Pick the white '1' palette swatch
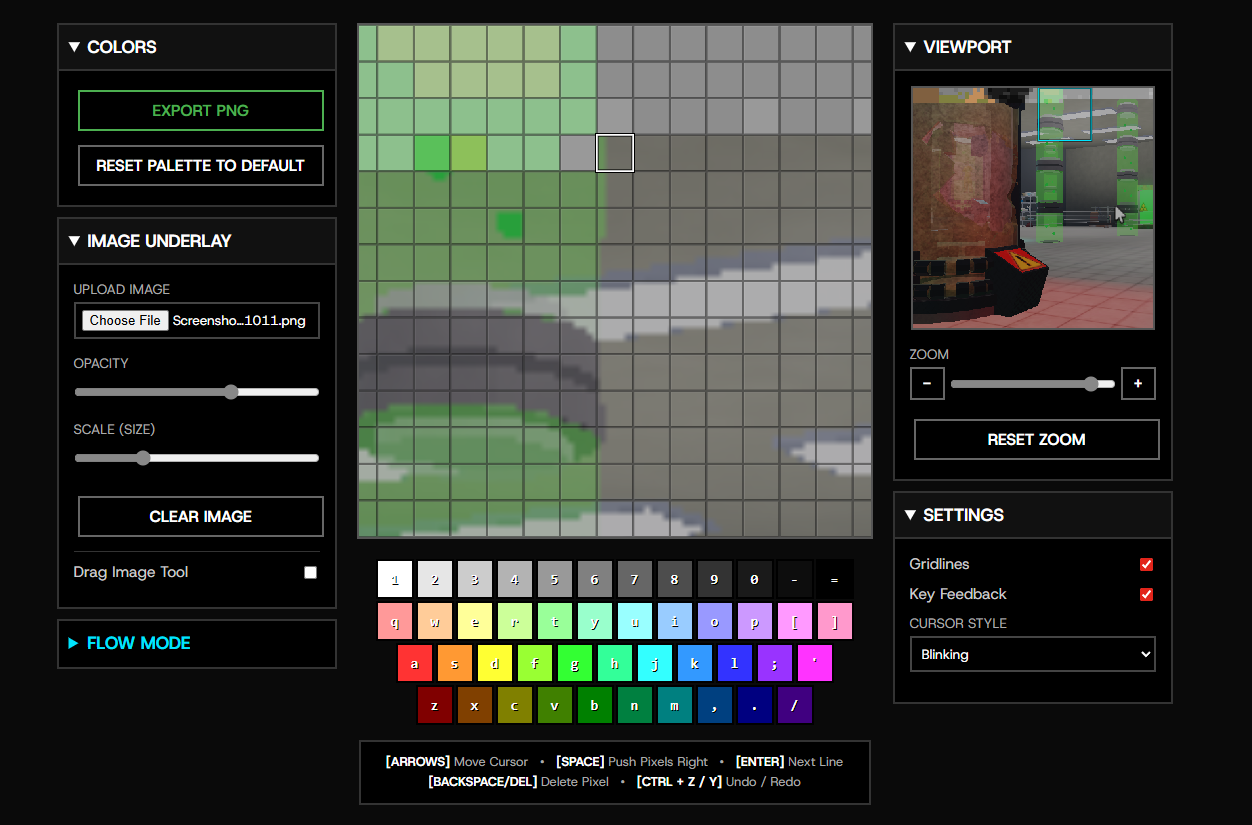1252x825 pixels. pos(394,579)
